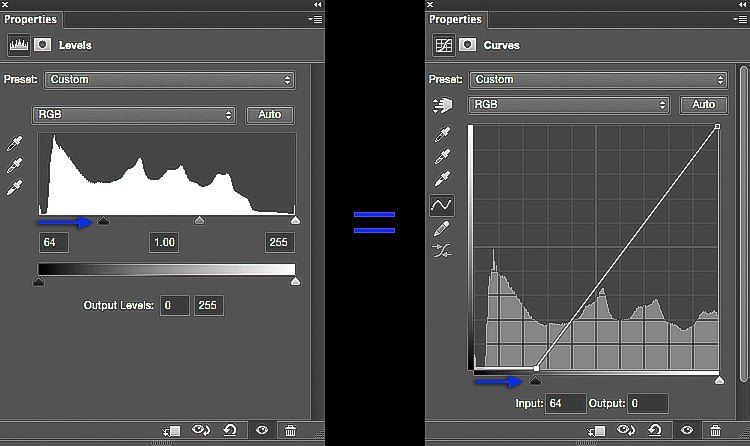Open the Levels panel flyout menu

[x=315, y=19]
